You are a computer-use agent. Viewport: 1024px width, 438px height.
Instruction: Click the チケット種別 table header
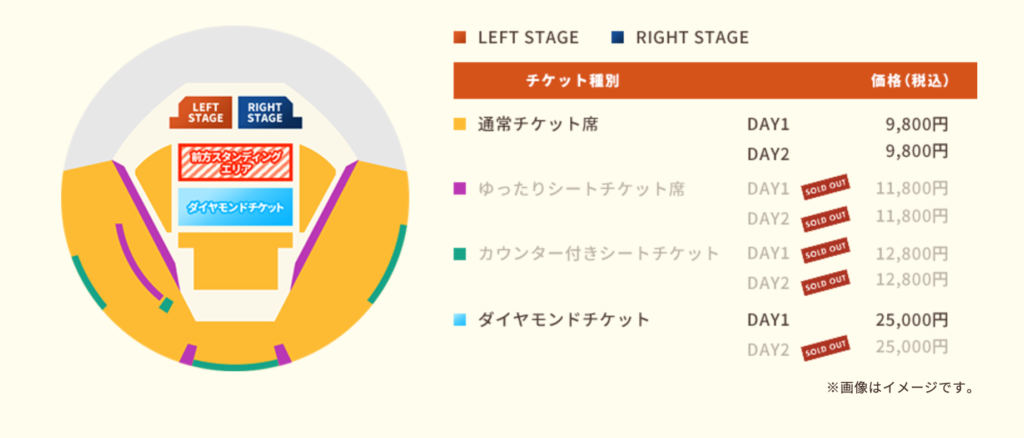[x=572, y=81]
